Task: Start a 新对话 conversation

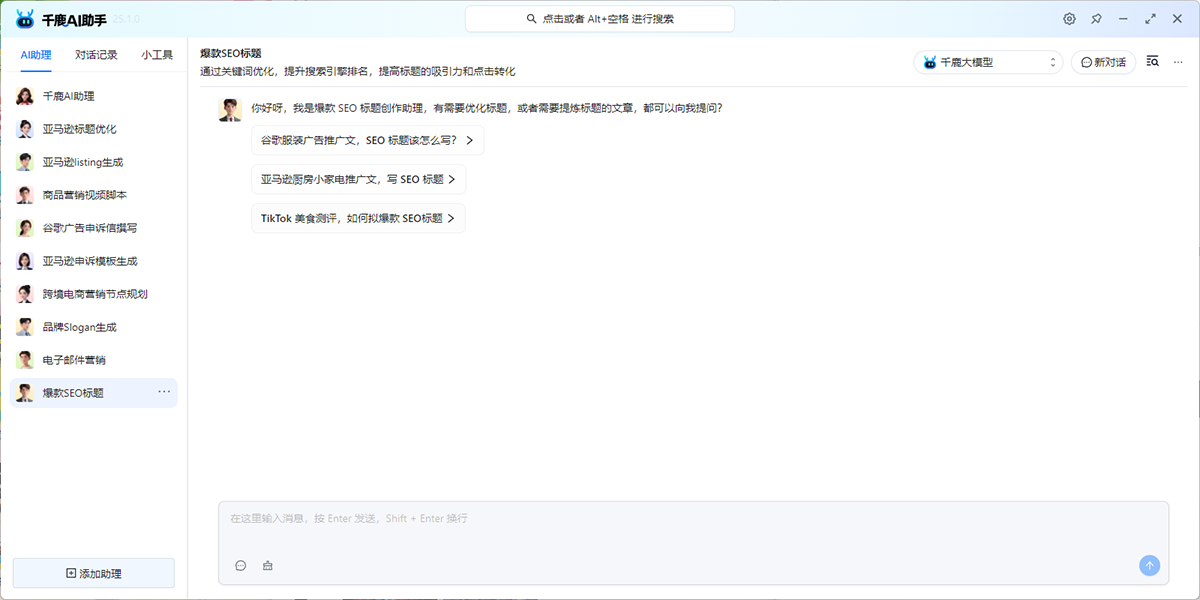Action: (1103, 61)
